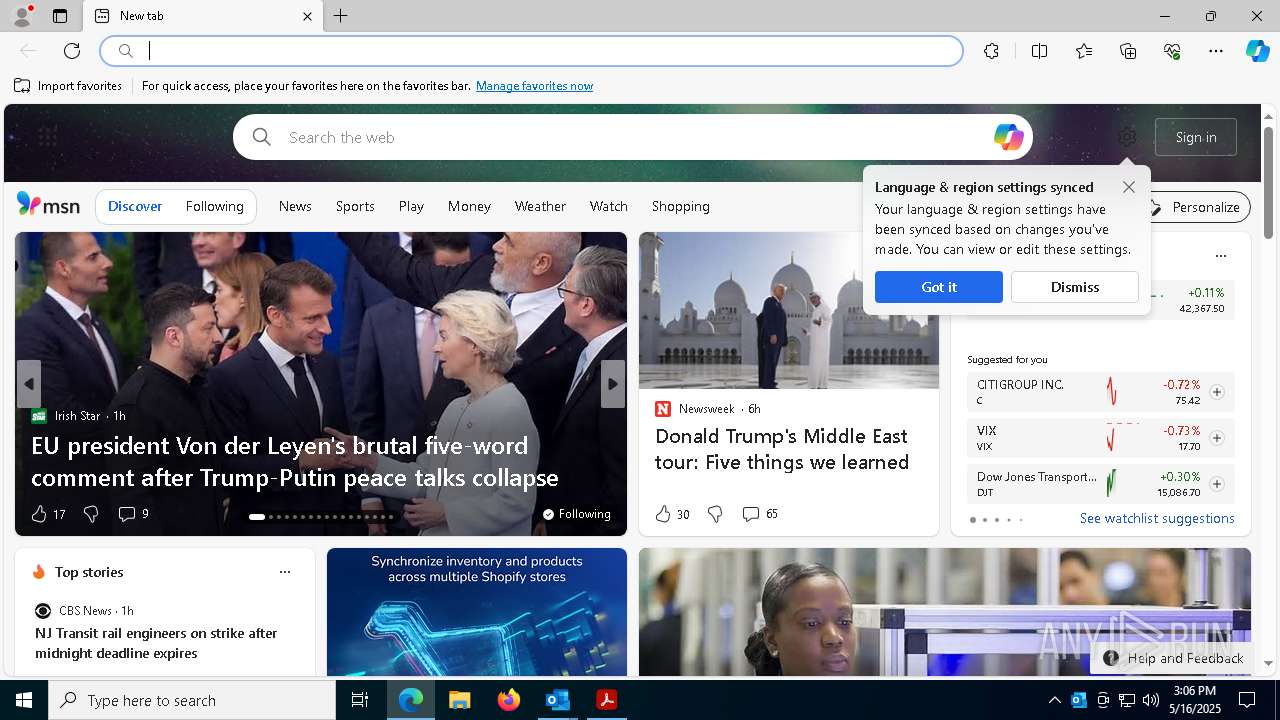Viewport: 1280px width, 720px height.
Task: Click Import favorites
Action: pyautogui.click(x=68, y=86)
